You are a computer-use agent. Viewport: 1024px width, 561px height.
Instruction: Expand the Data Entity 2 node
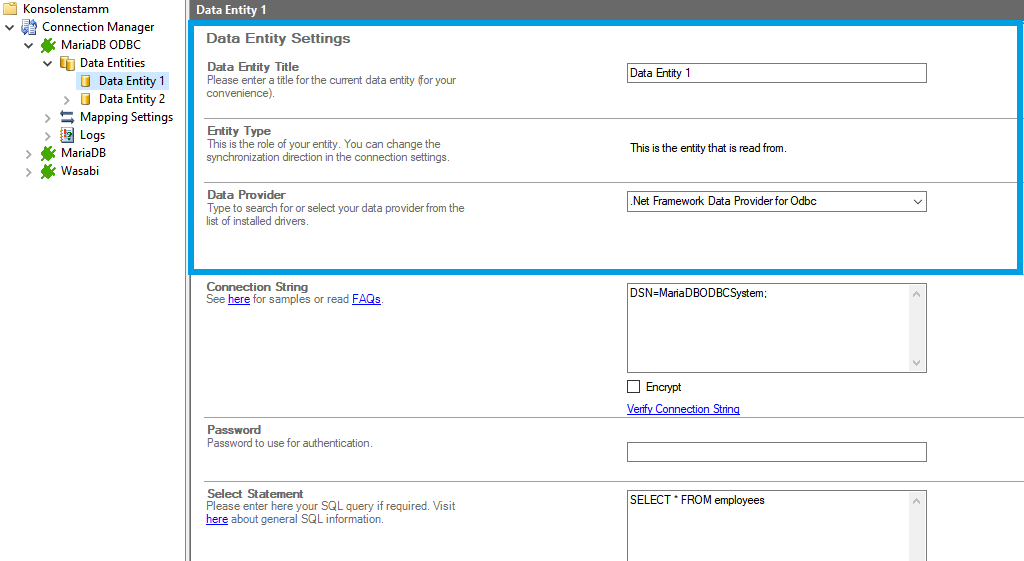coord(66,99)
